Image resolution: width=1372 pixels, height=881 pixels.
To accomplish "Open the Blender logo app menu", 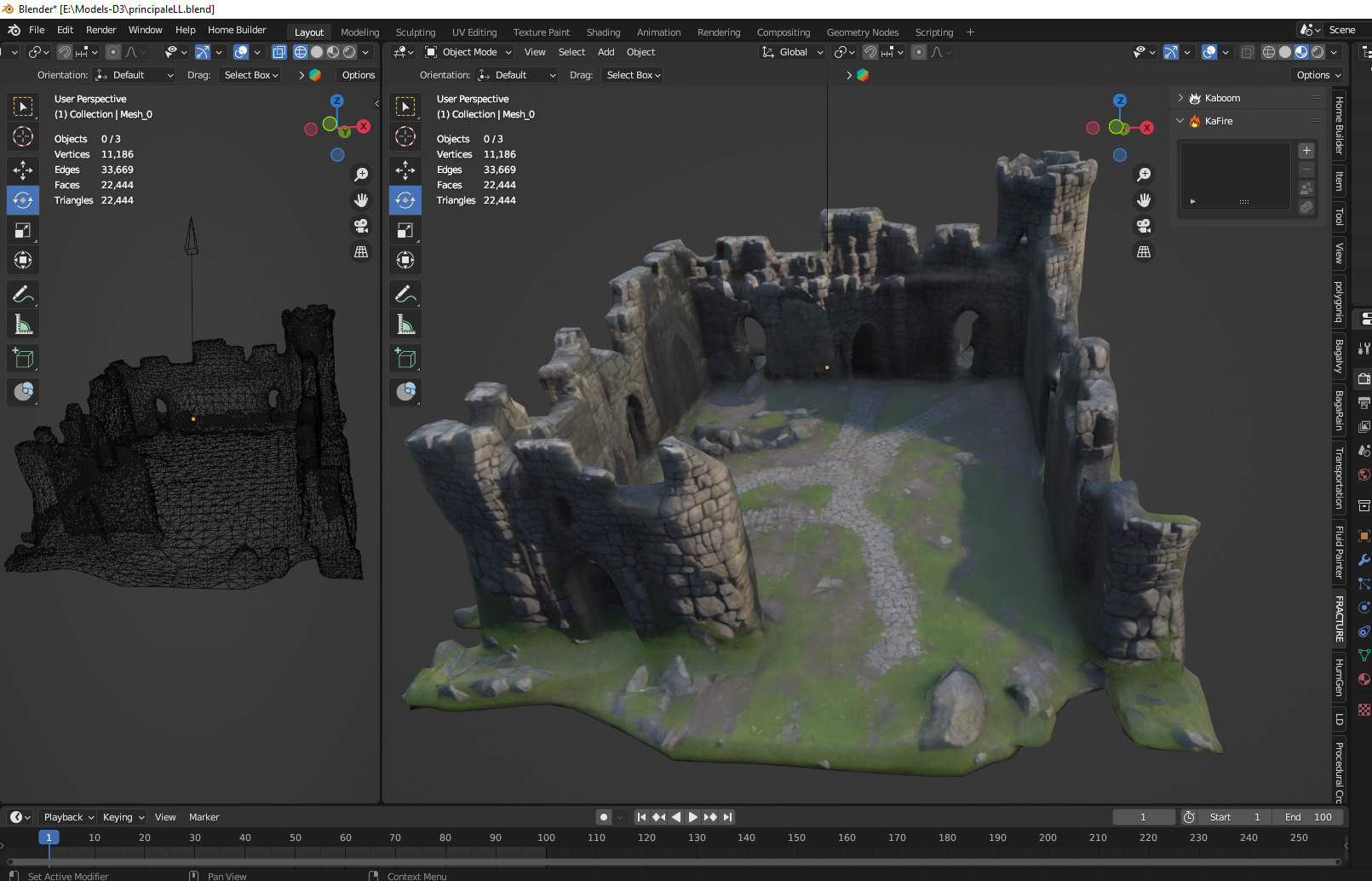I will tap(14, 30).
